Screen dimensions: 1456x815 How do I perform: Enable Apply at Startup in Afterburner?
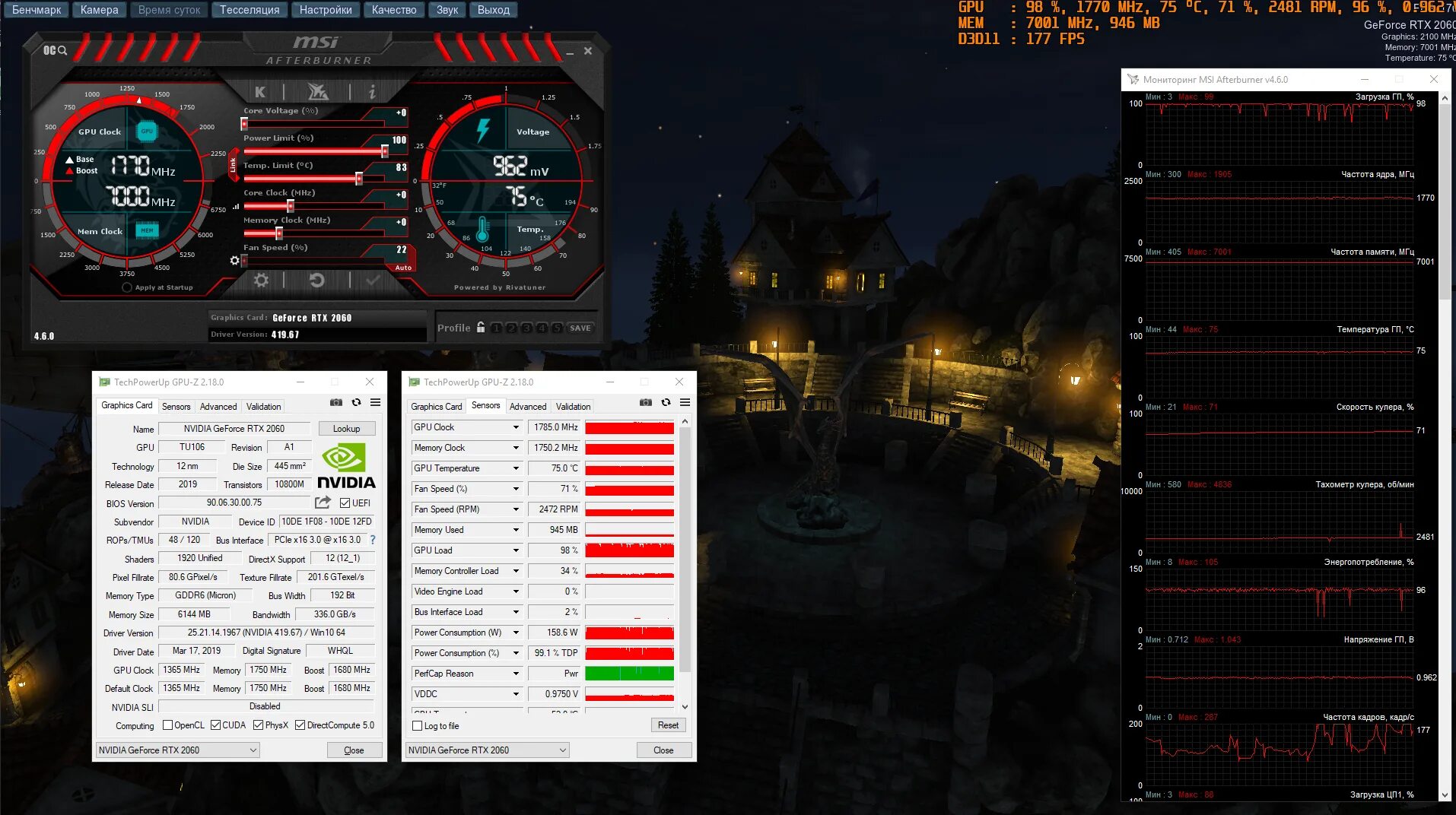127,287
